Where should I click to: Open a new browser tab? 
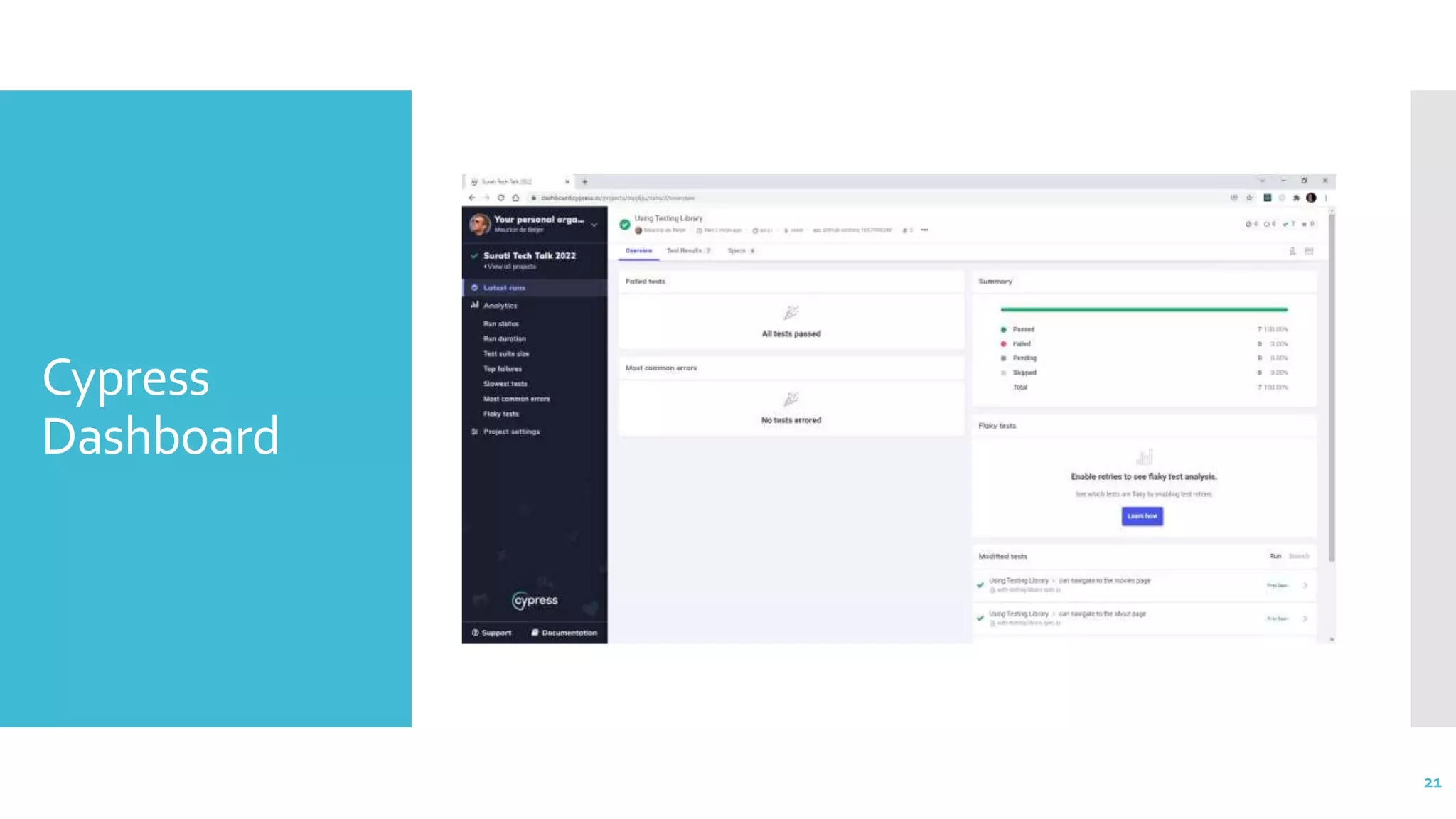[x=584, y=182]
